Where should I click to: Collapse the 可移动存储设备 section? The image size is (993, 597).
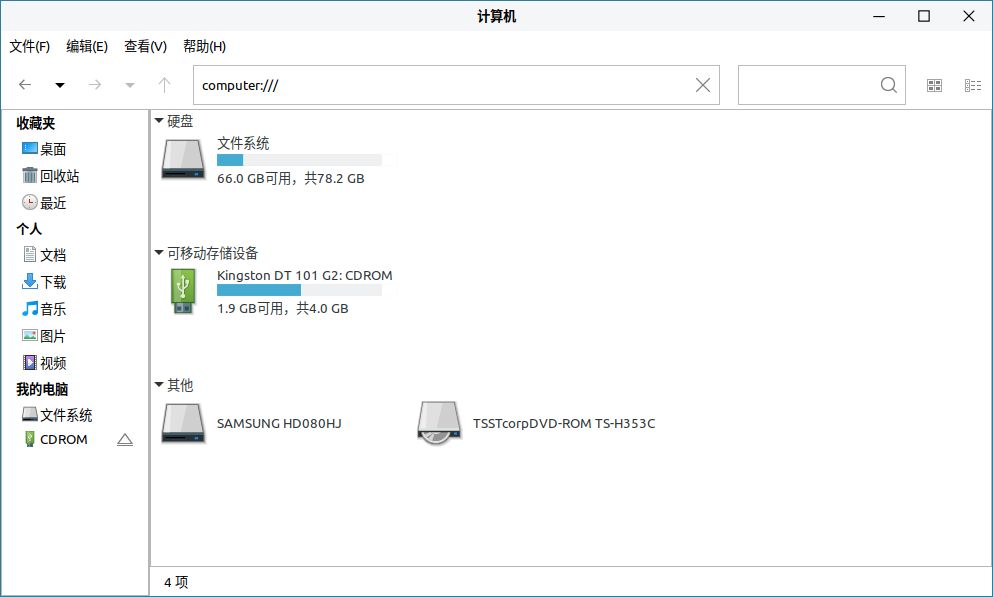(x=159, y=253)
